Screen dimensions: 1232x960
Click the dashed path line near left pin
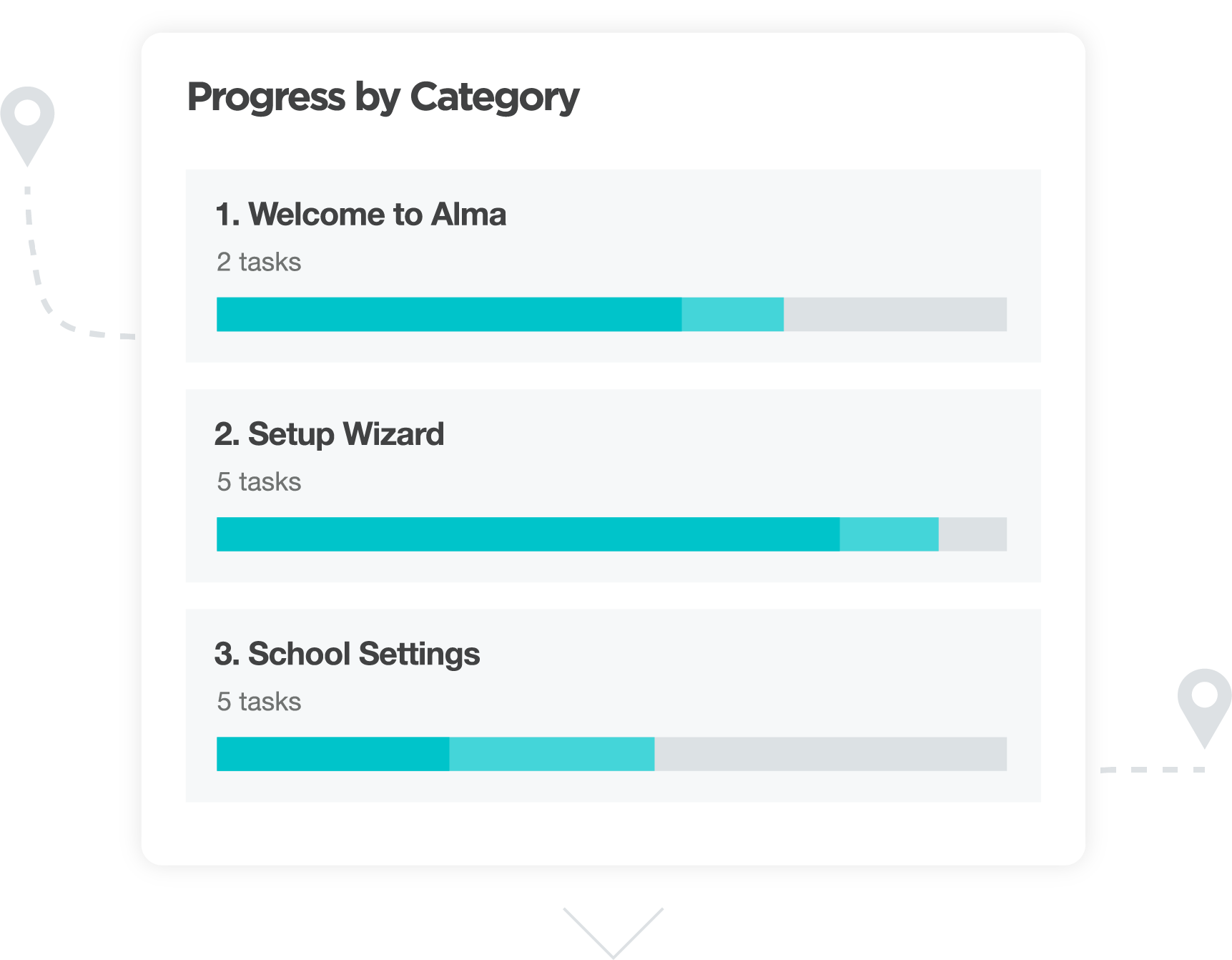coord(34,258)
